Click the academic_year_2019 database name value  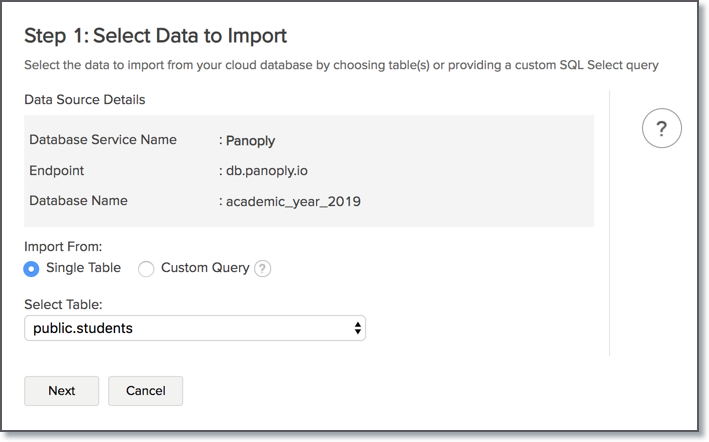pyautogui.click(x=292, y=201)
